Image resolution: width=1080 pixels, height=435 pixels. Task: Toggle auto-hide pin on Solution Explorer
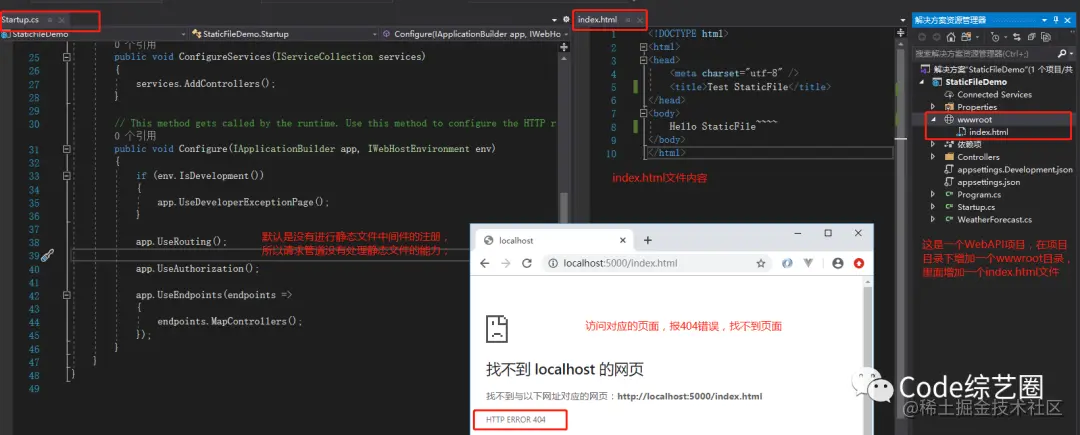click(1057, 21)
